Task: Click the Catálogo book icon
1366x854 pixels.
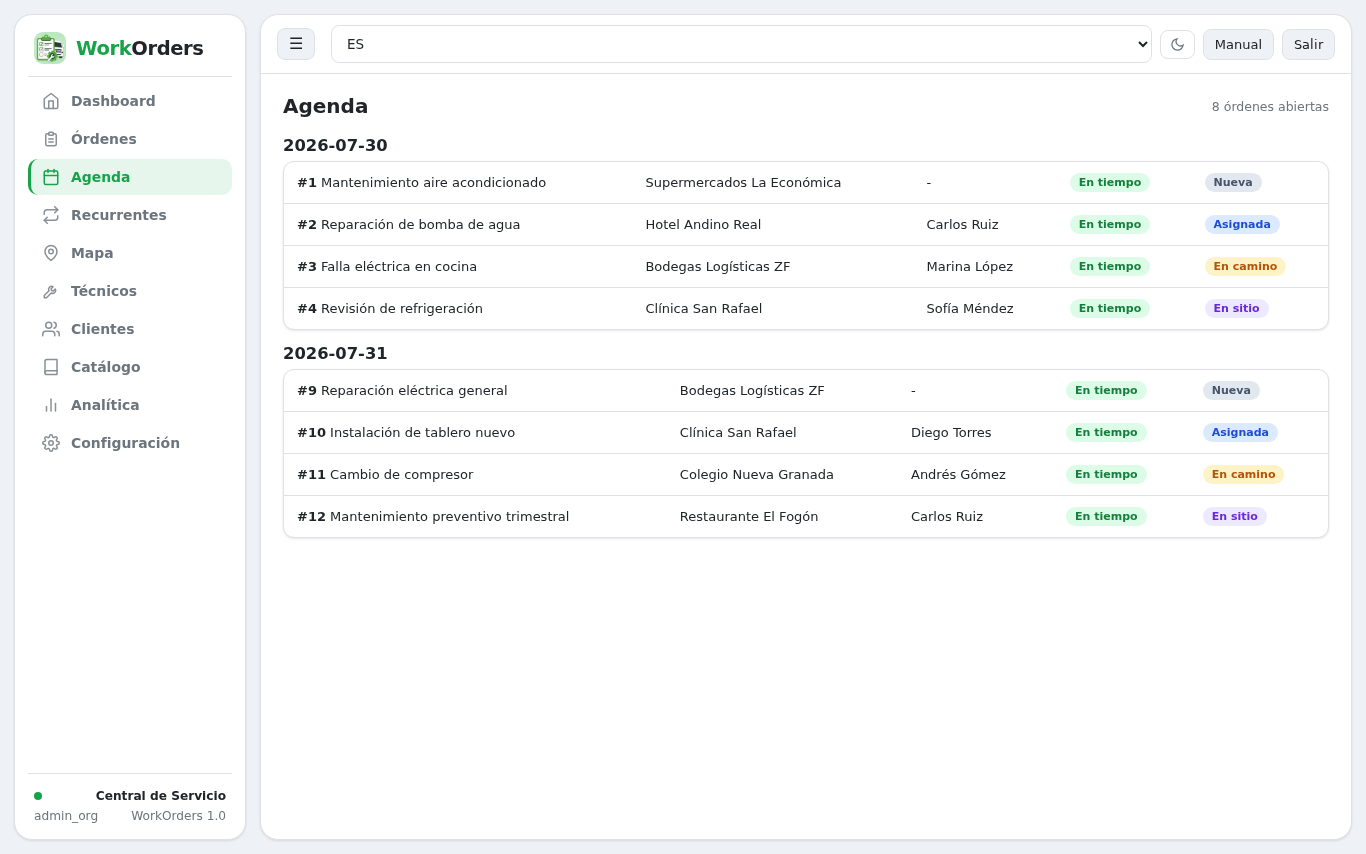Action: (51, 367)
